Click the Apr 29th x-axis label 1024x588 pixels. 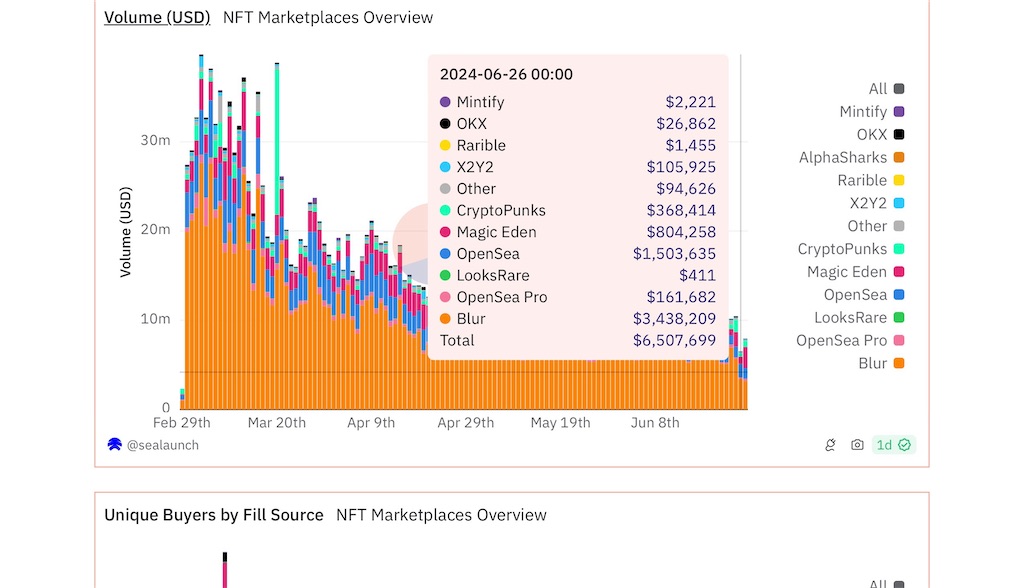point(466,423)
